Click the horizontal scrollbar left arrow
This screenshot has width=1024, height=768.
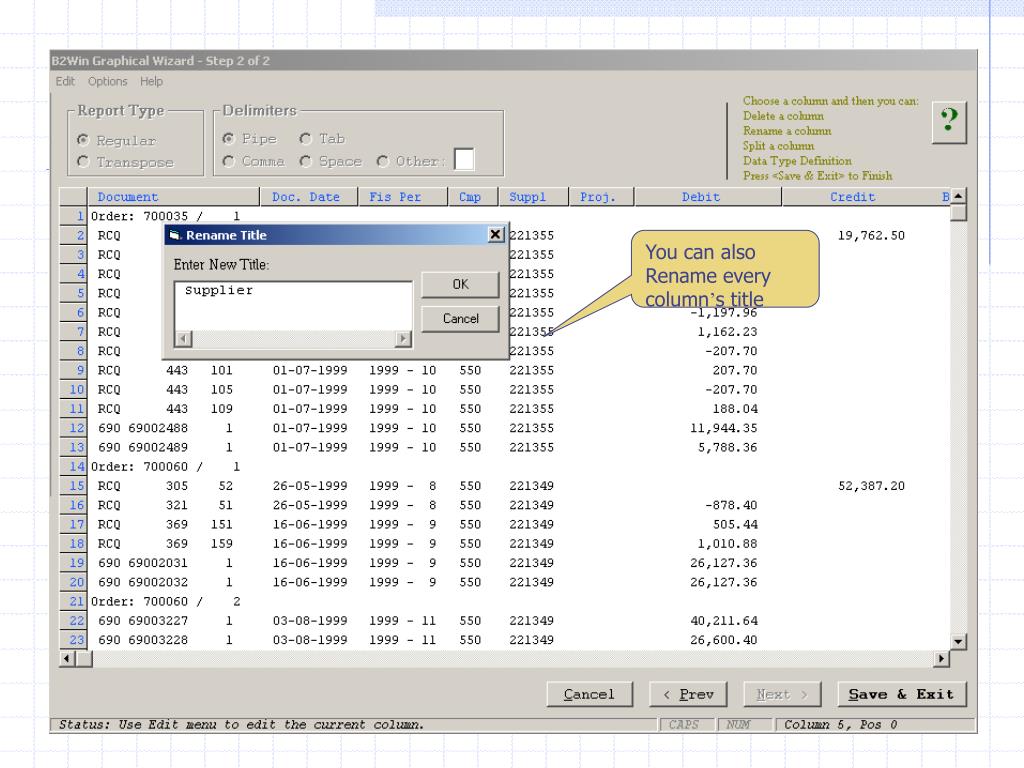67,658
